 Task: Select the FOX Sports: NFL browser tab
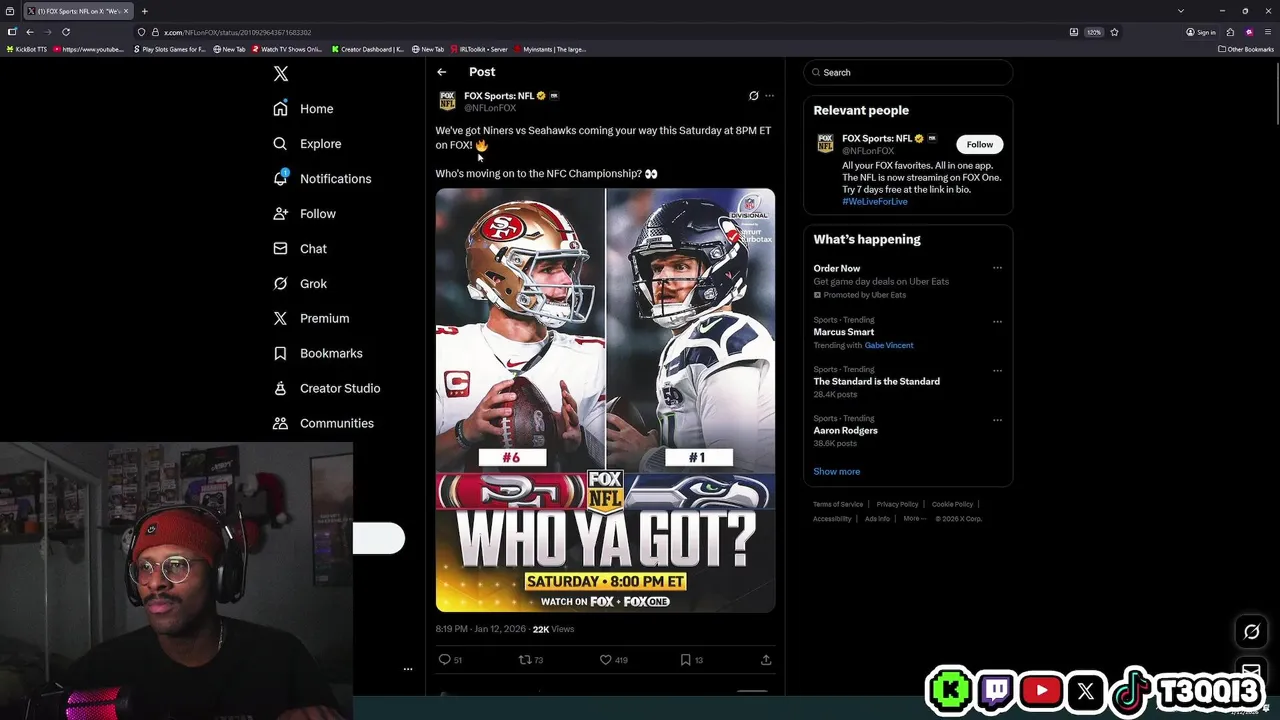[77, 11]
